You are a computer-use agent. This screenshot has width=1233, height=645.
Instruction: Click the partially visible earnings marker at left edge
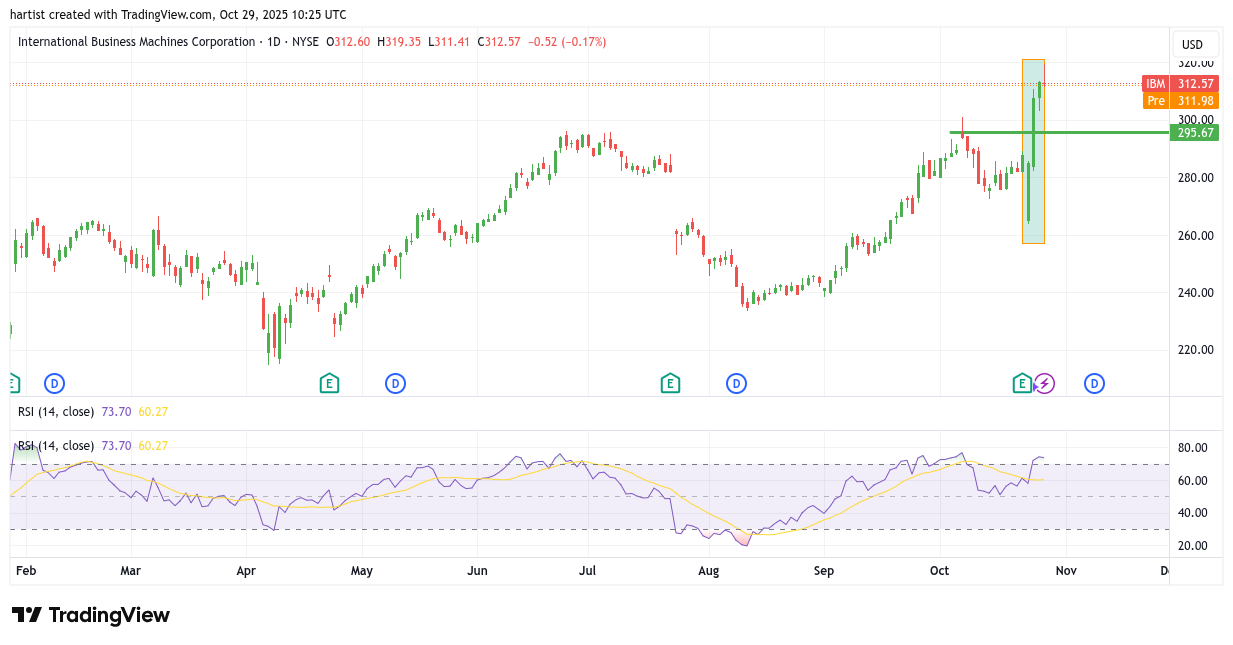click(12, 383)
